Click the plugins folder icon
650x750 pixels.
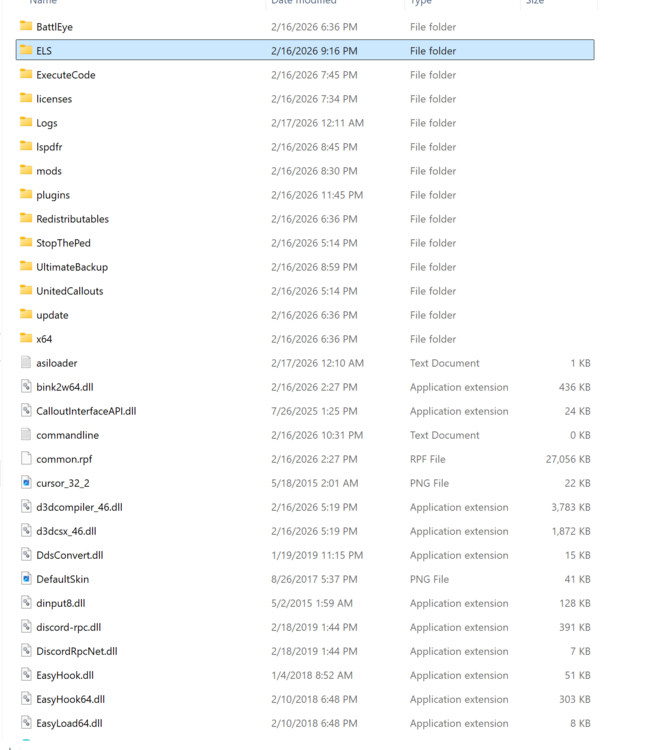(26, 194)
